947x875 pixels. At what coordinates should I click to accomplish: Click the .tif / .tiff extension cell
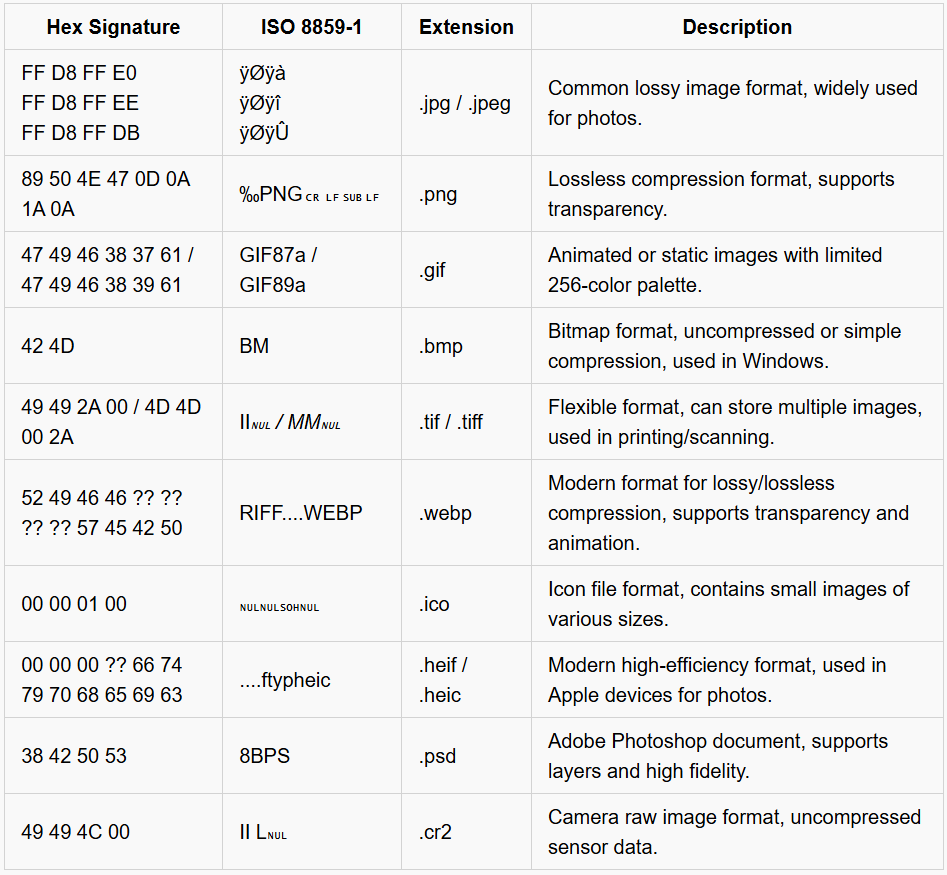point(451,422)
